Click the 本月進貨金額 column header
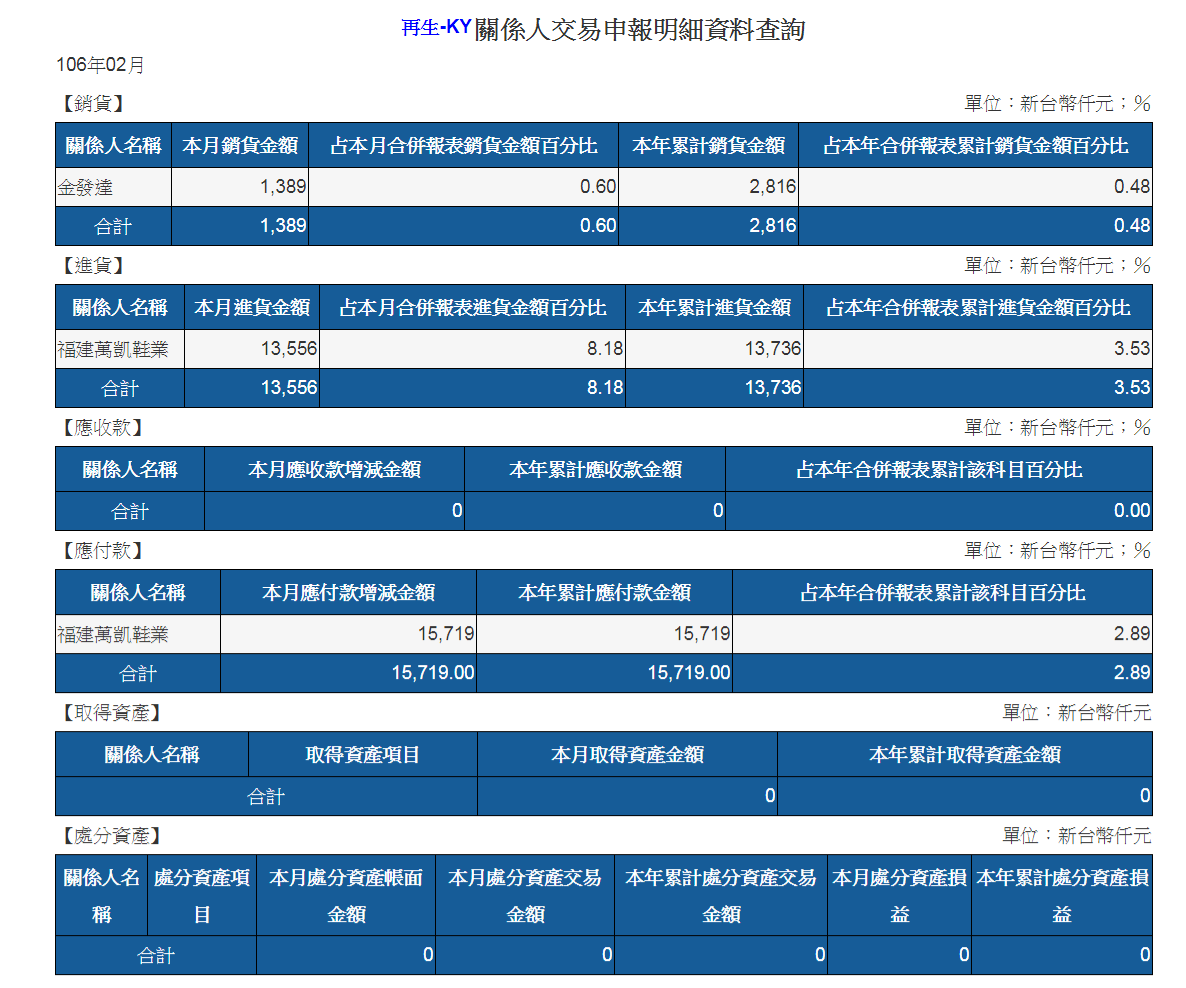This screenshot has height=988, width=1186. pos(252,307)
